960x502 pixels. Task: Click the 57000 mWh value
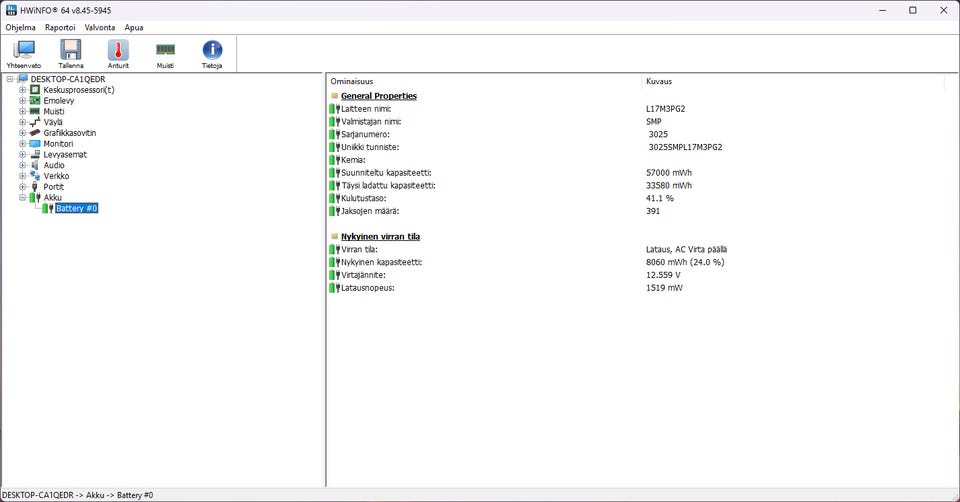tap(669, 173)
